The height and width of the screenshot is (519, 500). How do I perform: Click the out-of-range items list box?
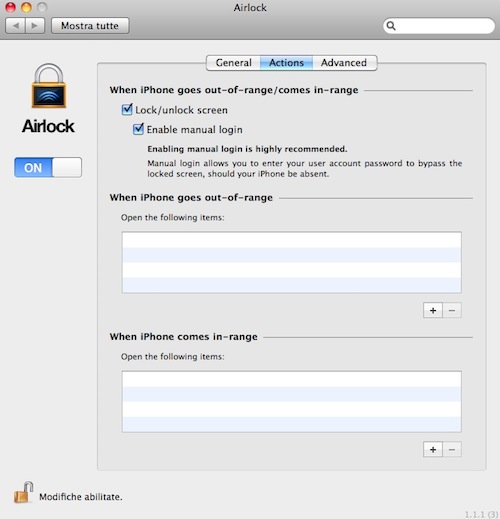292,262
